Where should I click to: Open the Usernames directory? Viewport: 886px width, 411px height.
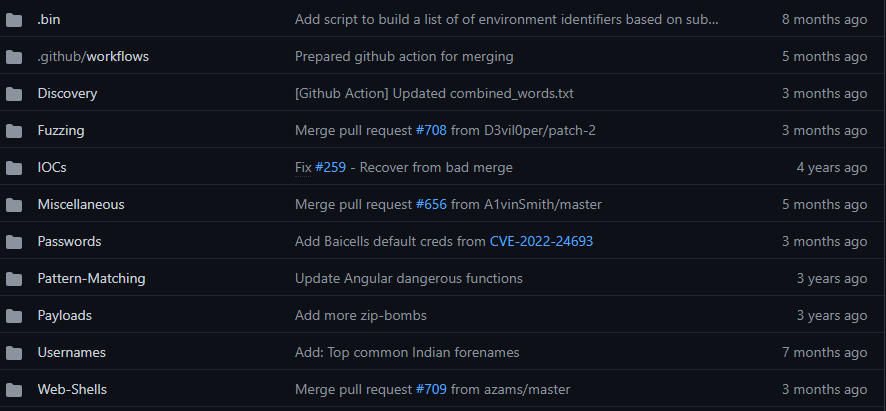(x=71, y=352)
